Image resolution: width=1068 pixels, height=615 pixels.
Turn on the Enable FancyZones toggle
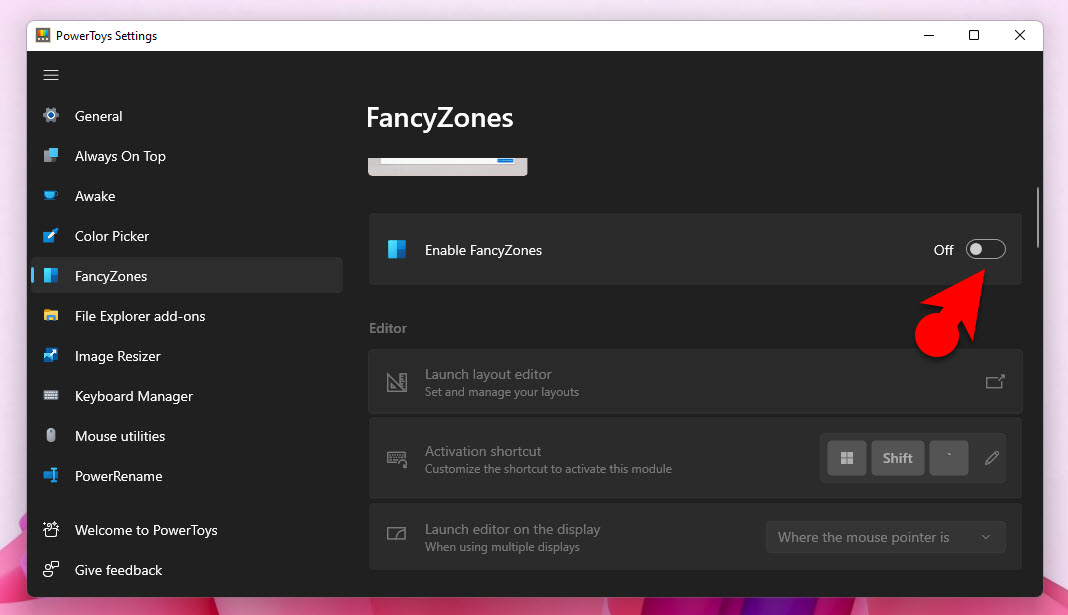pyautogui.click(x=986, y=249)
